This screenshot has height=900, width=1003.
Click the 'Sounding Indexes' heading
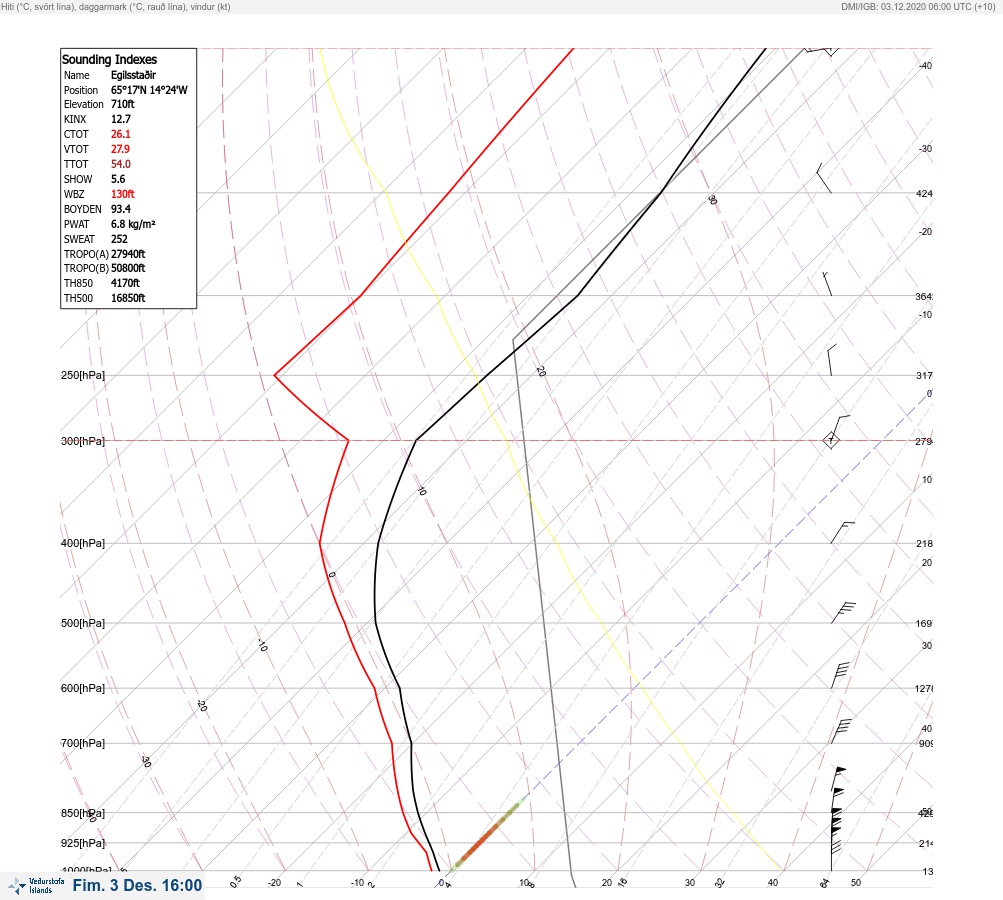(109, 59)
